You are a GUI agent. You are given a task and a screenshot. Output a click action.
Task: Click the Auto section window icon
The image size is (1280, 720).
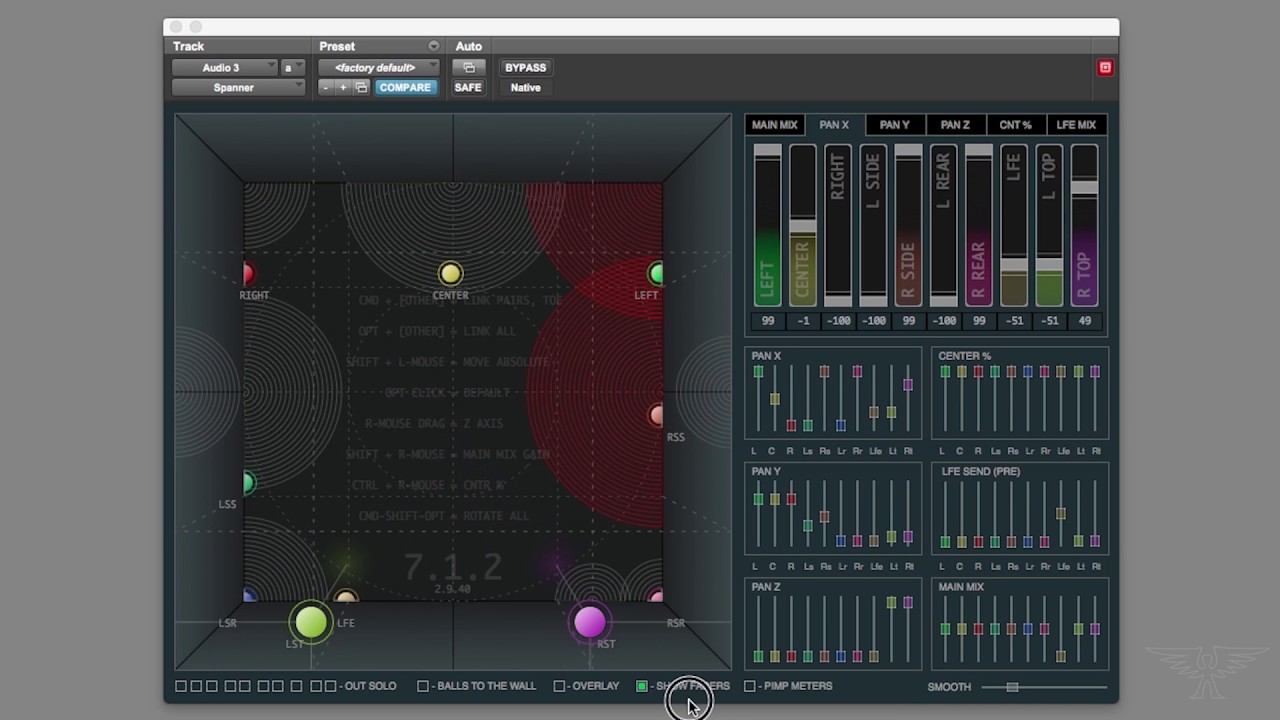click(x=468, y=67)
